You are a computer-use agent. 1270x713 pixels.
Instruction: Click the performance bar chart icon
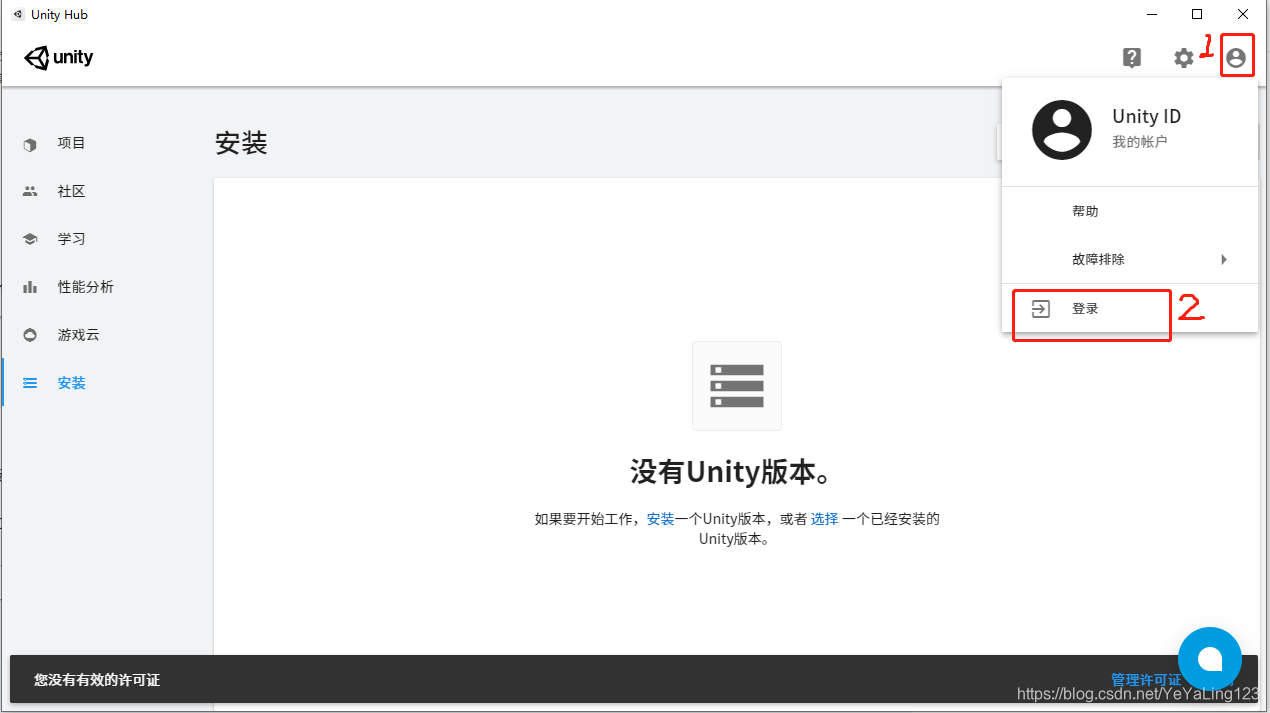(30, 288)
